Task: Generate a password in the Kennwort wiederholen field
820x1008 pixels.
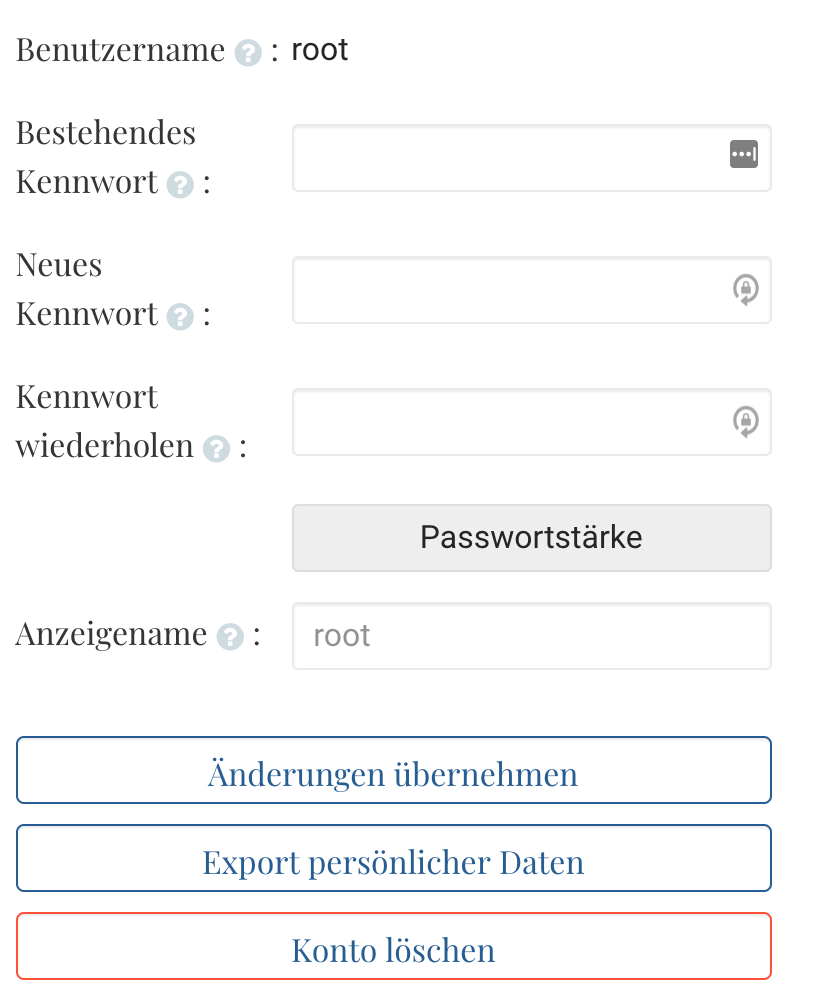Action: [x=746, y=422]
